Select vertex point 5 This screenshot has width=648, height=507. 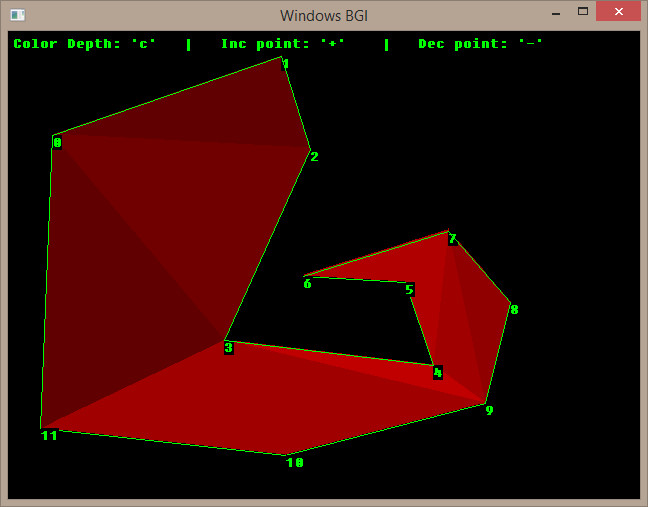point(409,289)
